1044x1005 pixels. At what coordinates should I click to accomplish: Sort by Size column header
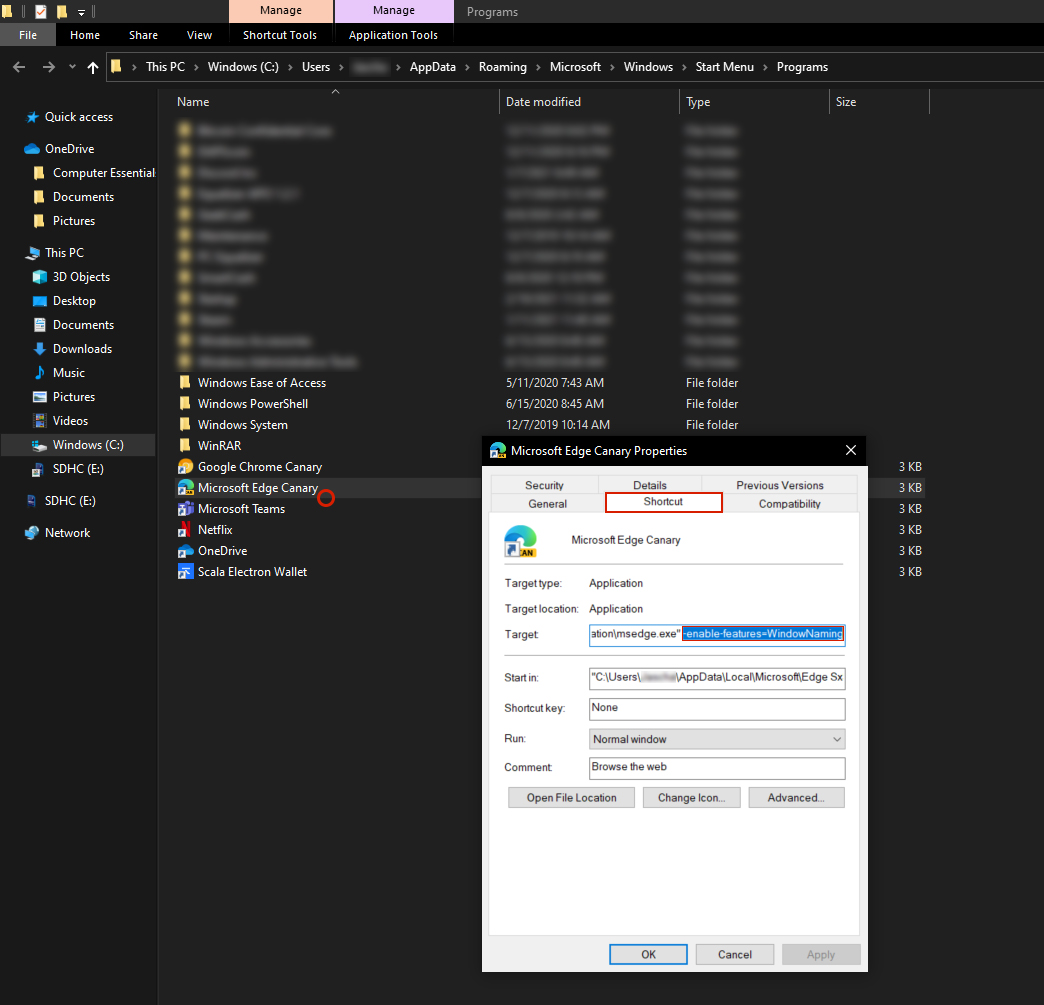point(846,102)
